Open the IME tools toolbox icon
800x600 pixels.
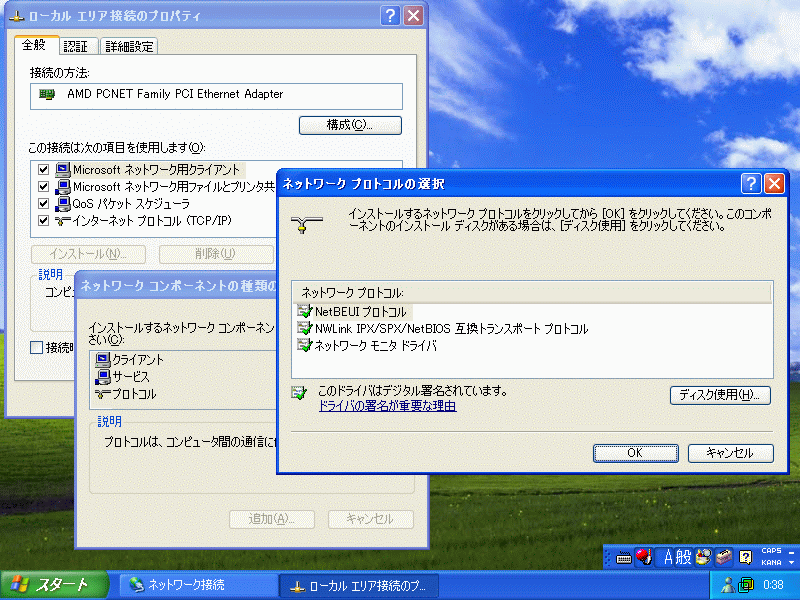[x=724, y=557]
